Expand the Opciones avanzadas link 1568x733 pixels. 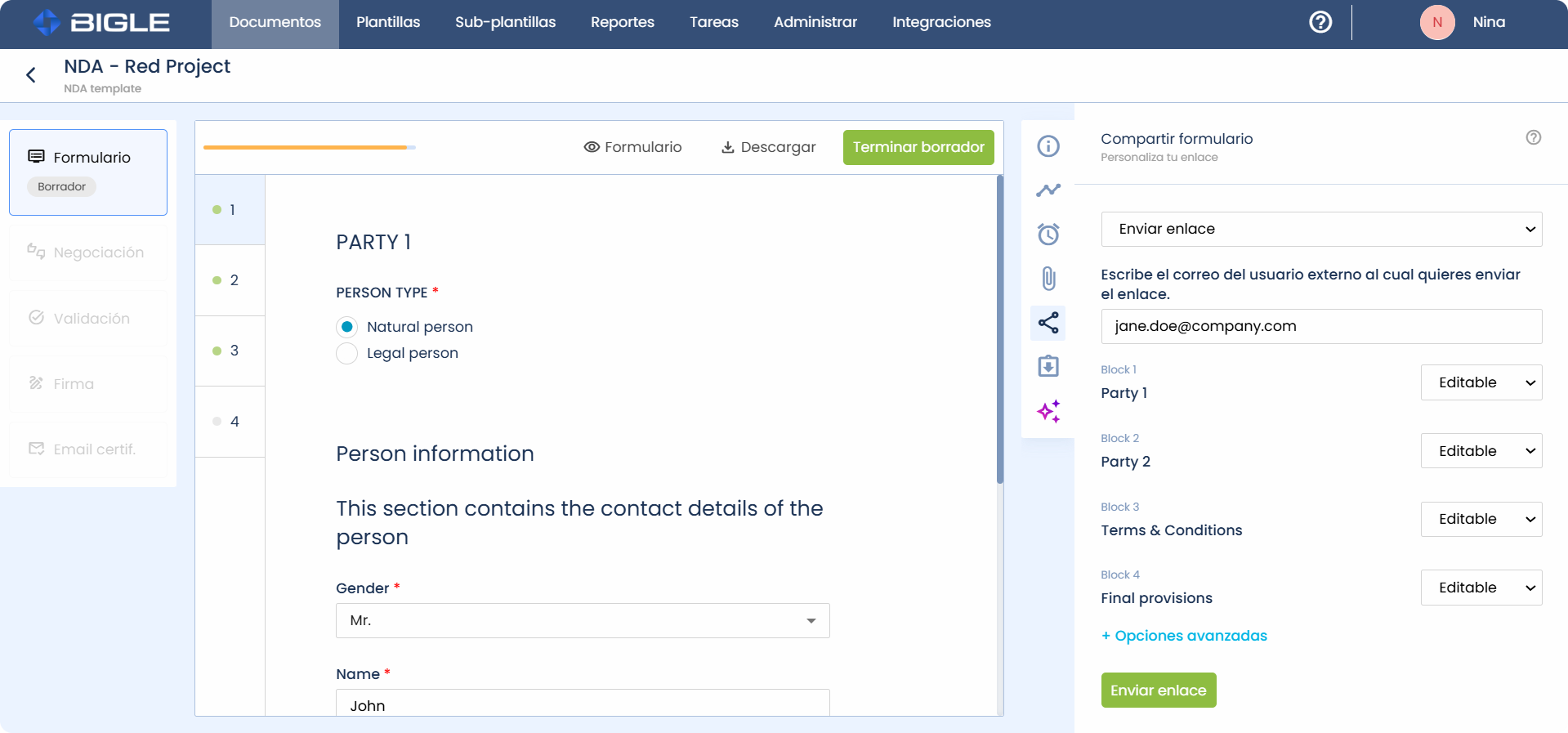coord(1184,636)
